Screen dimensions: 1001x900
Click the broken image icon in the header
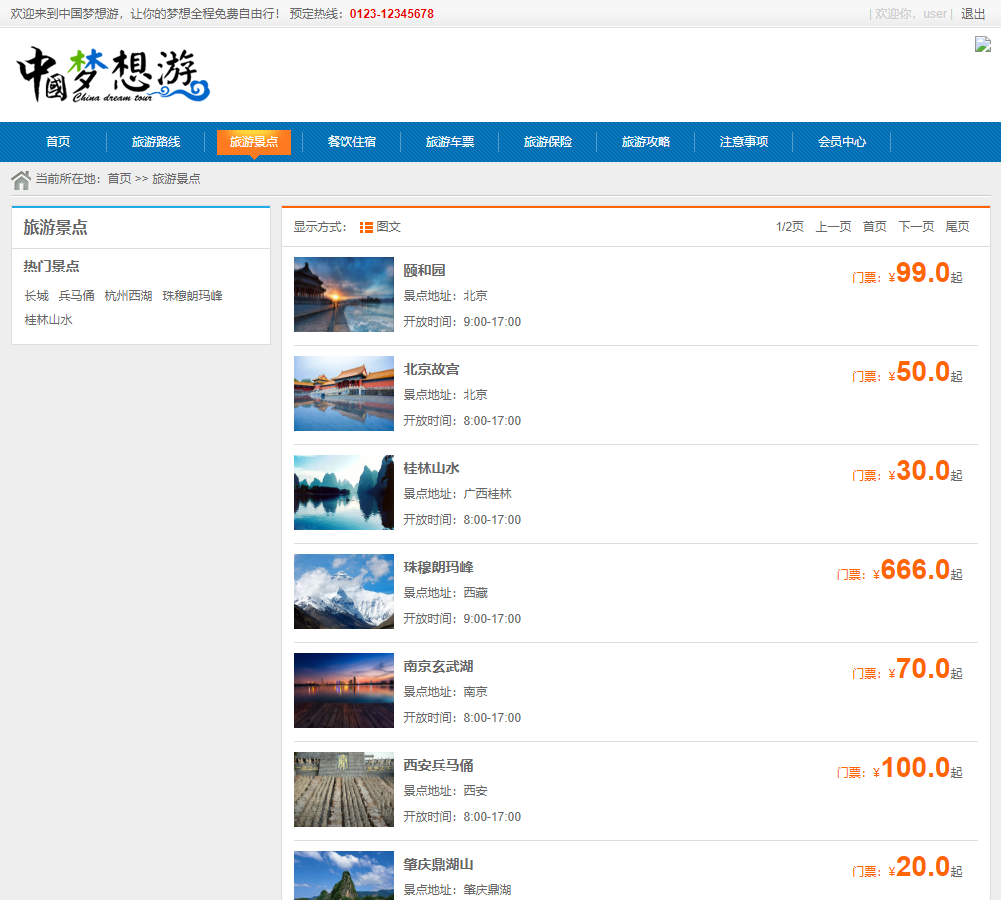coord(982,44)
